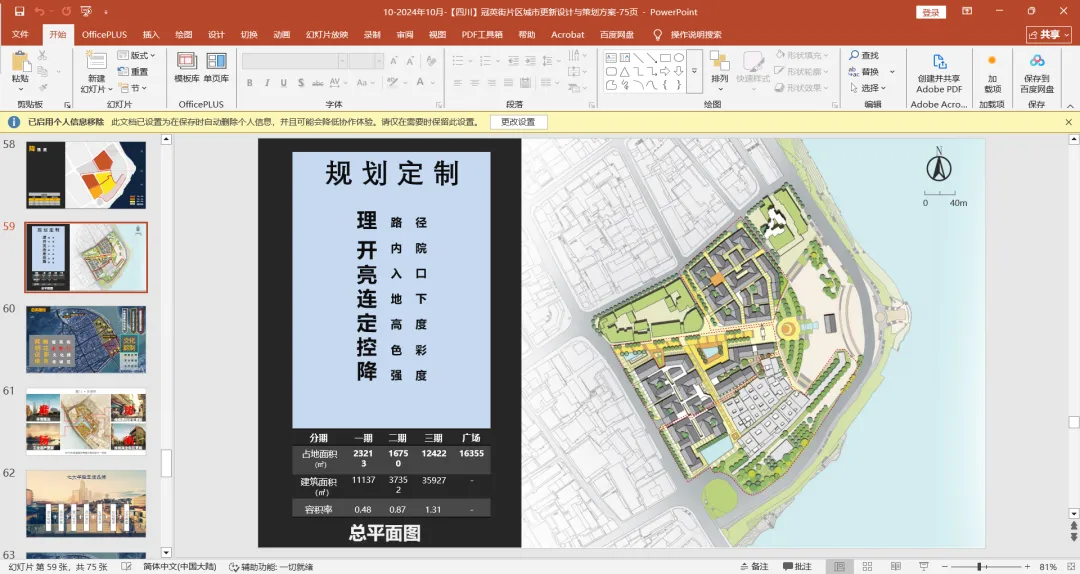
Task: Open the Select (选择) dropdown
Action: coord(868,88)
